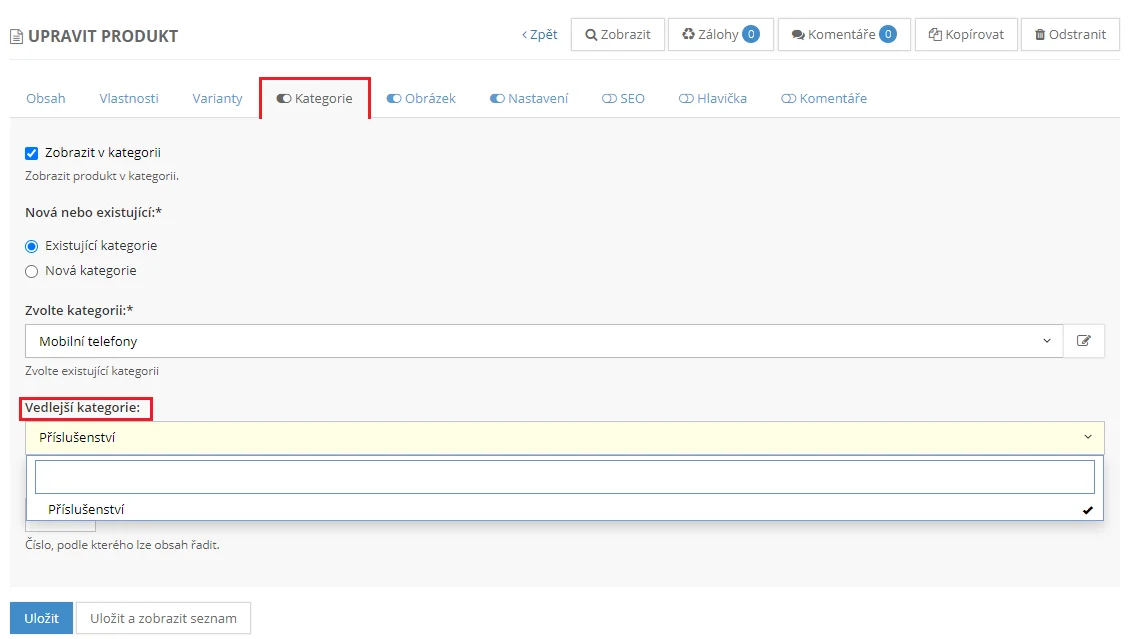Click the edit icon beside category dropdown
This screenshot has height=639, width=1132.
pos(1084,341)
